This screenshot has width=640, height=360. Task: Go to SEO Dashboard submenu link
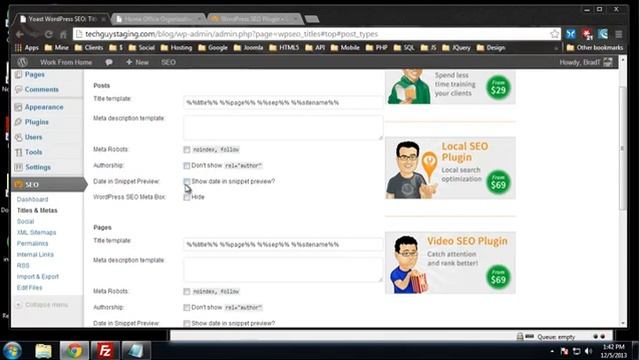pos(32,199)
